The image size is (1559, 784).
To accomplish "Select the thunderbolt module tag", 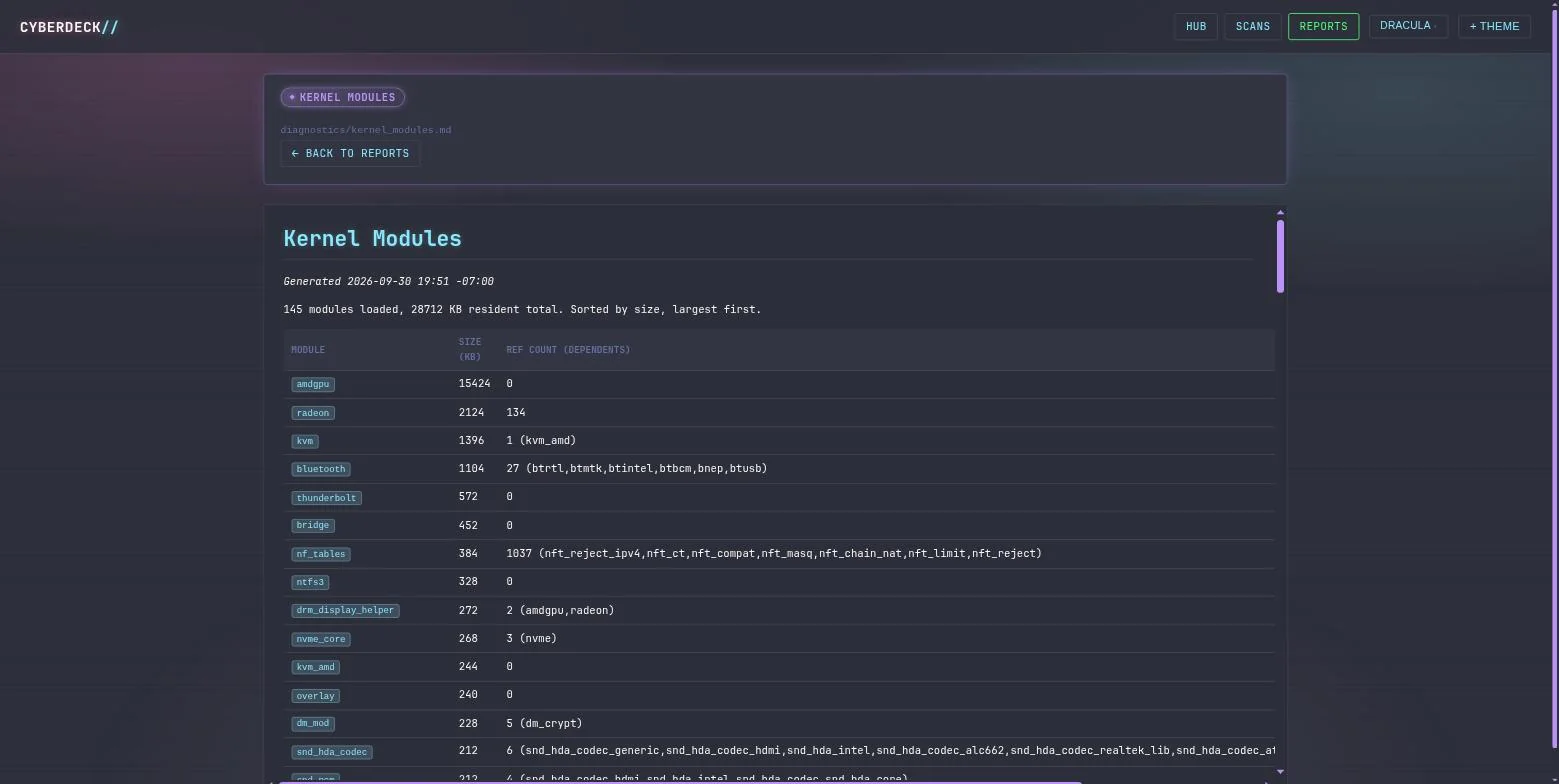I will 326,498.
